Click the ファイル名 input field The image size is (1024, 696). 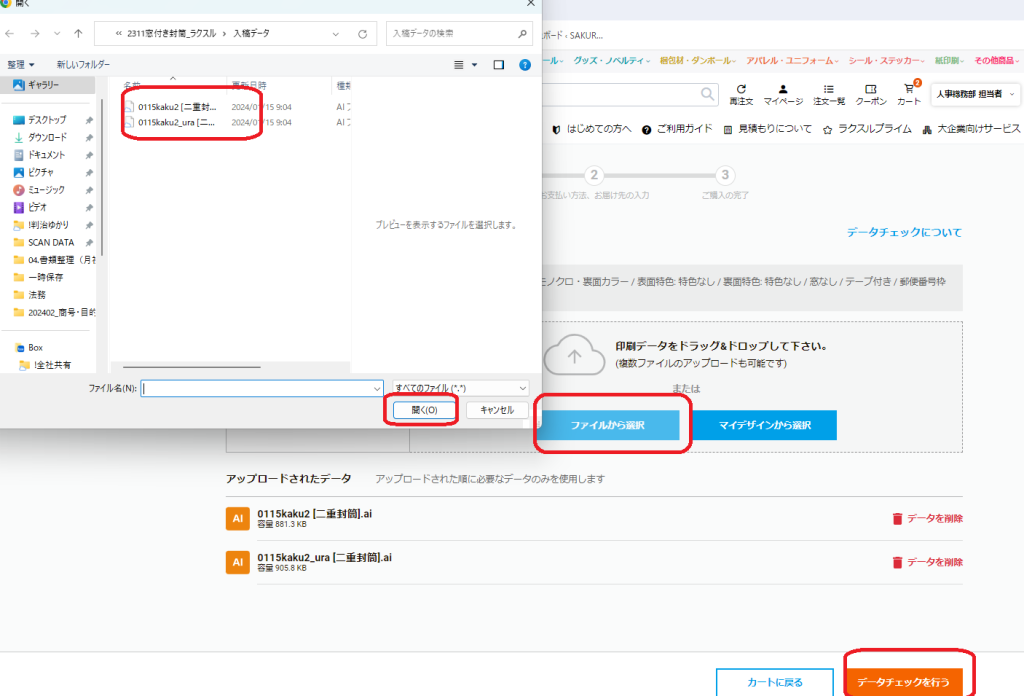pyautogui.click(x=262, y=387)
